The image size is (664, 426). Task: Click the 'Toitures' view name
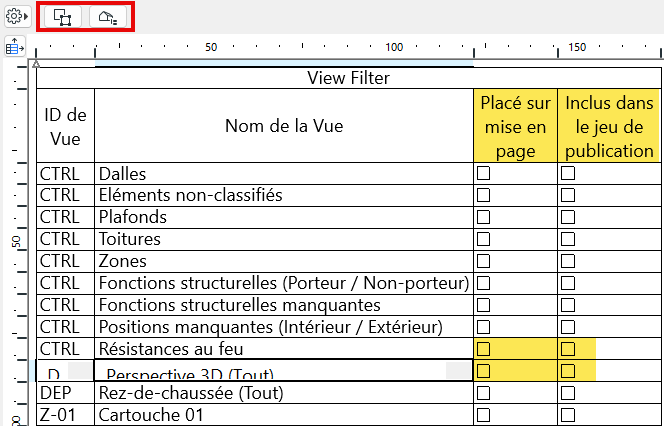(284, 239)
